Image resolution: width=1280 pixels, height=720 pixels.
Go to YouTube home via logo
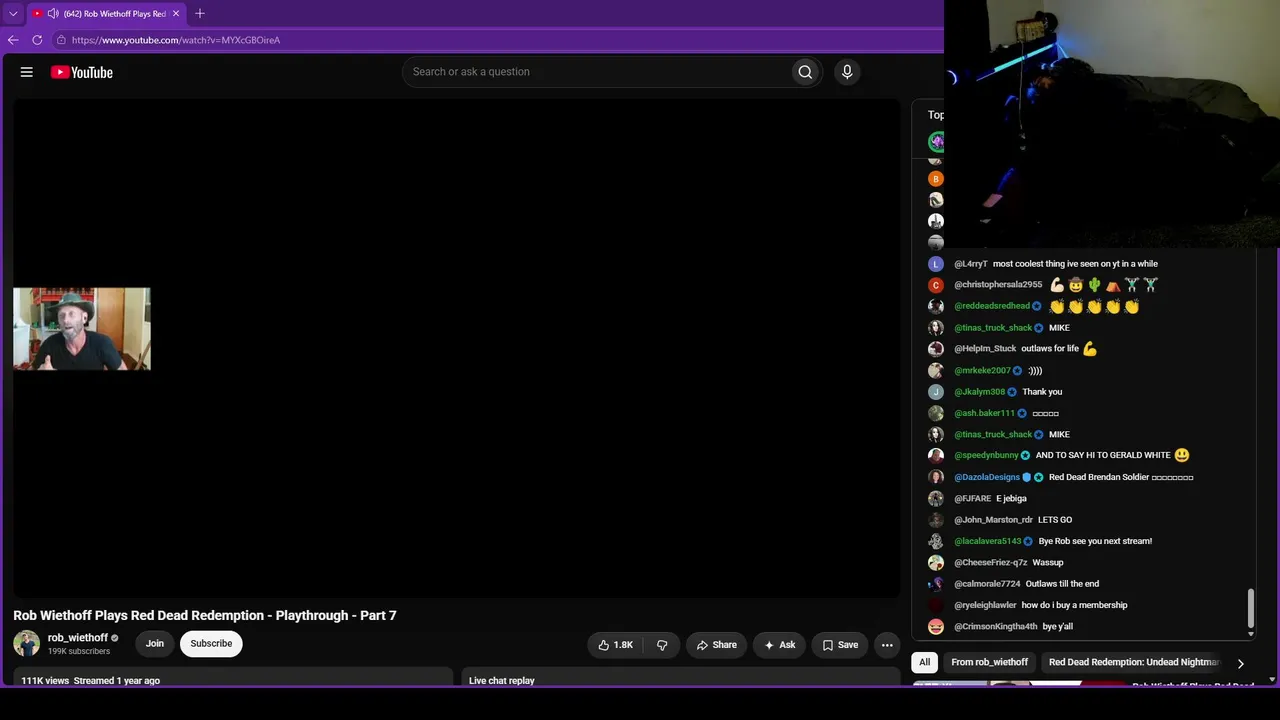tap(82, 72)
